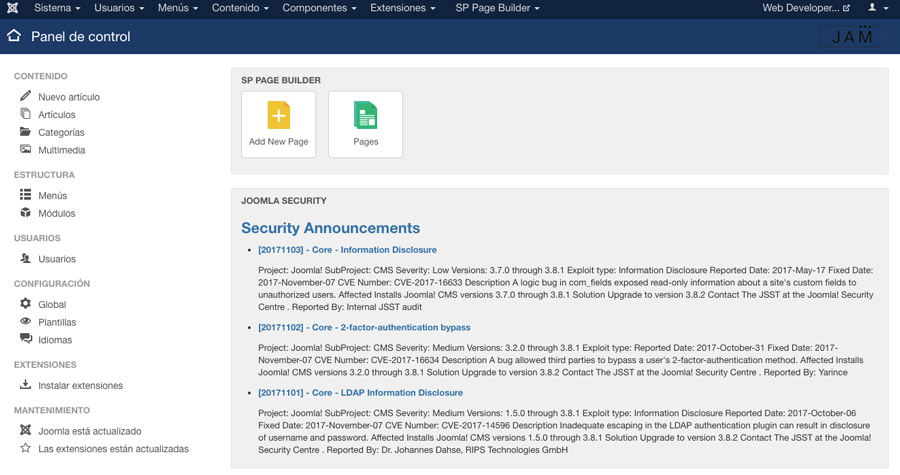
Task: Click the cube icon next to Módulos
Action: tap(25, 212)
